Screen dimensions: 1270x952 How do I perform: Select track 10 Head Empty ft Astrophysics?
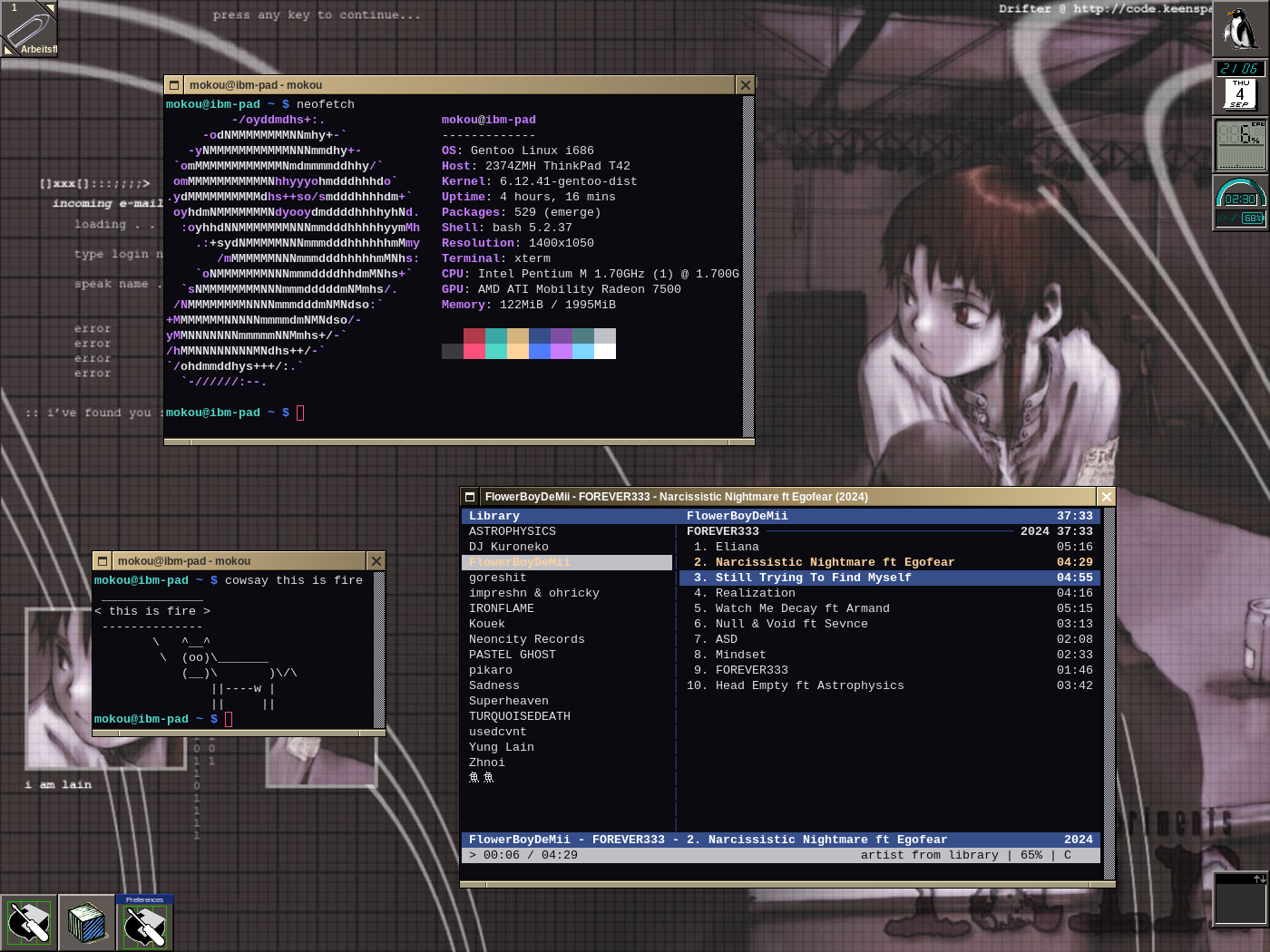click(x=809, y=685)
